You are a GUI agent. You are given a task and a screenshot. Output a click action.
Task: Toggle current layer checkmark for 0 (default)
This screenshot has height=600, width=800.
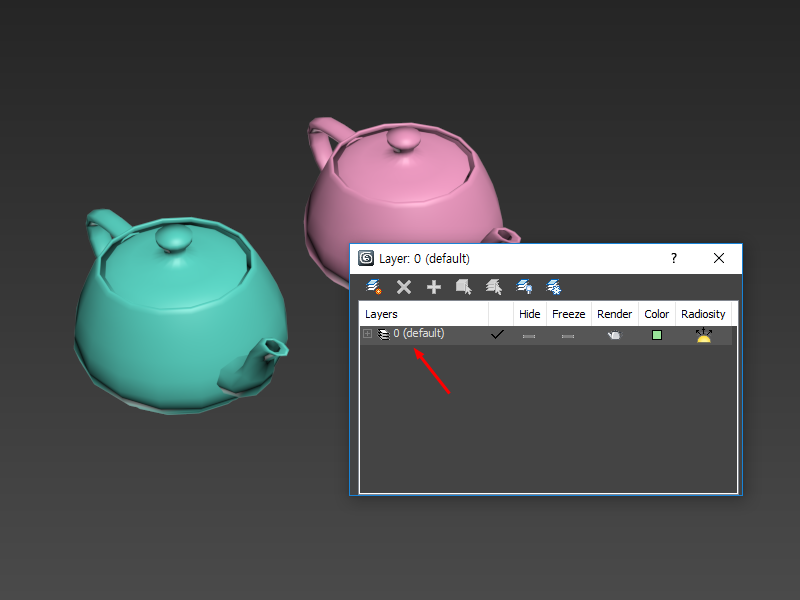coord(497,335)
